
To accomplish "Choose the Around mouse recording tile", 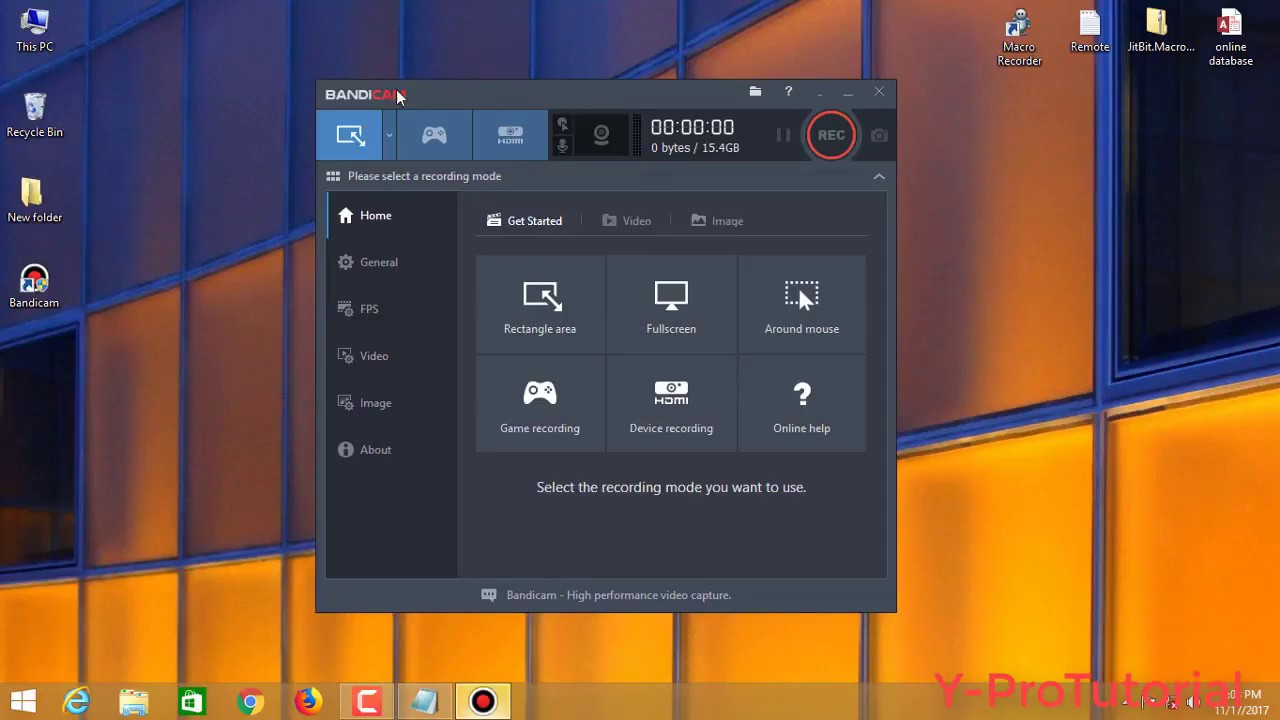I will point(802,305).
